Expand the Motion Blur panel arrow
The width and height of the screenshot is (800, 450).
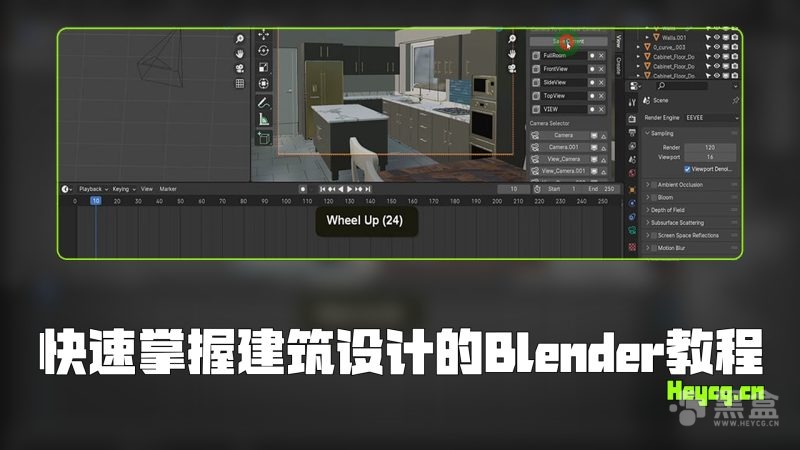(647, 248)
